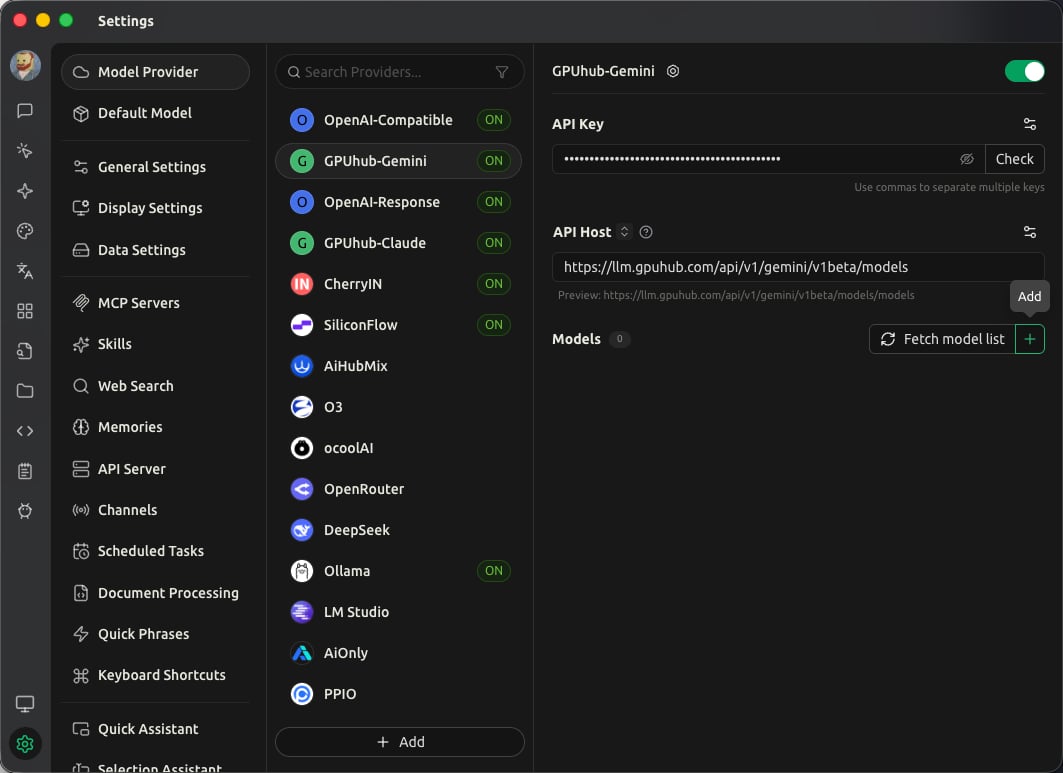1063x773 pixels.
Task: Open Memories settings section
Action: pos(155,427)
